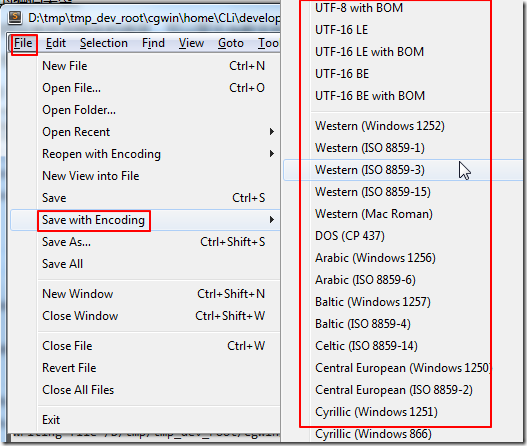Open the Find menu
The image size is (527, 446).
pos(153,43)
